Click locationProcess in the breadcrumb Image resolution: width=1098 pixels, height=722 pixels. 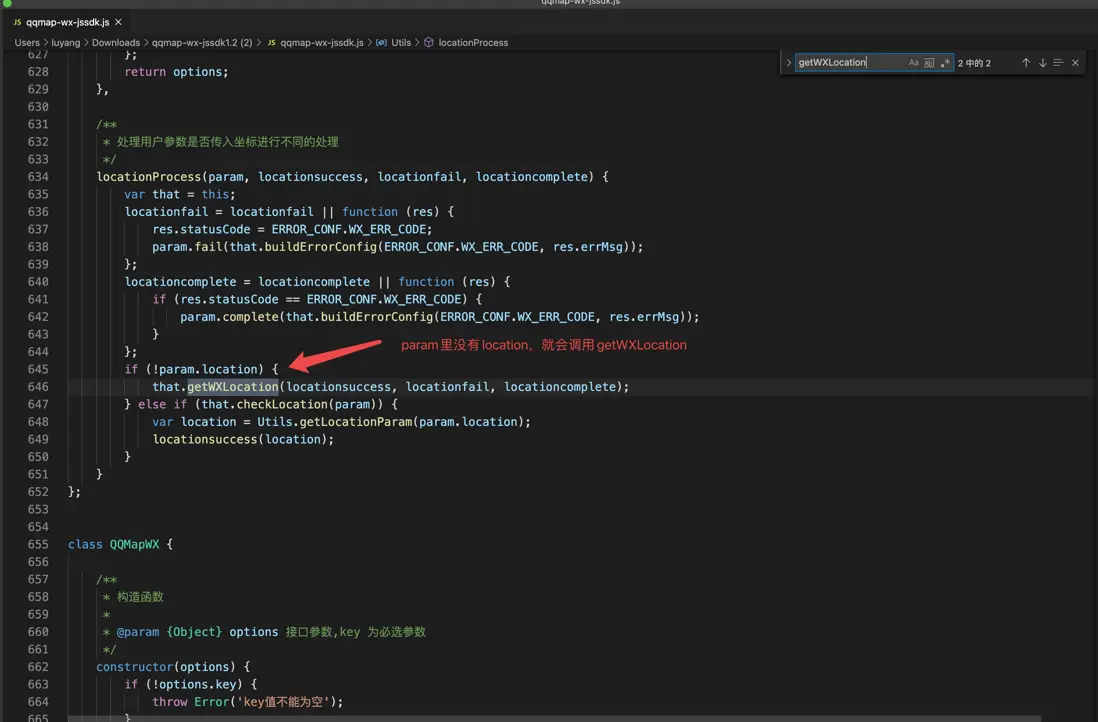click(x=473, y=43)
